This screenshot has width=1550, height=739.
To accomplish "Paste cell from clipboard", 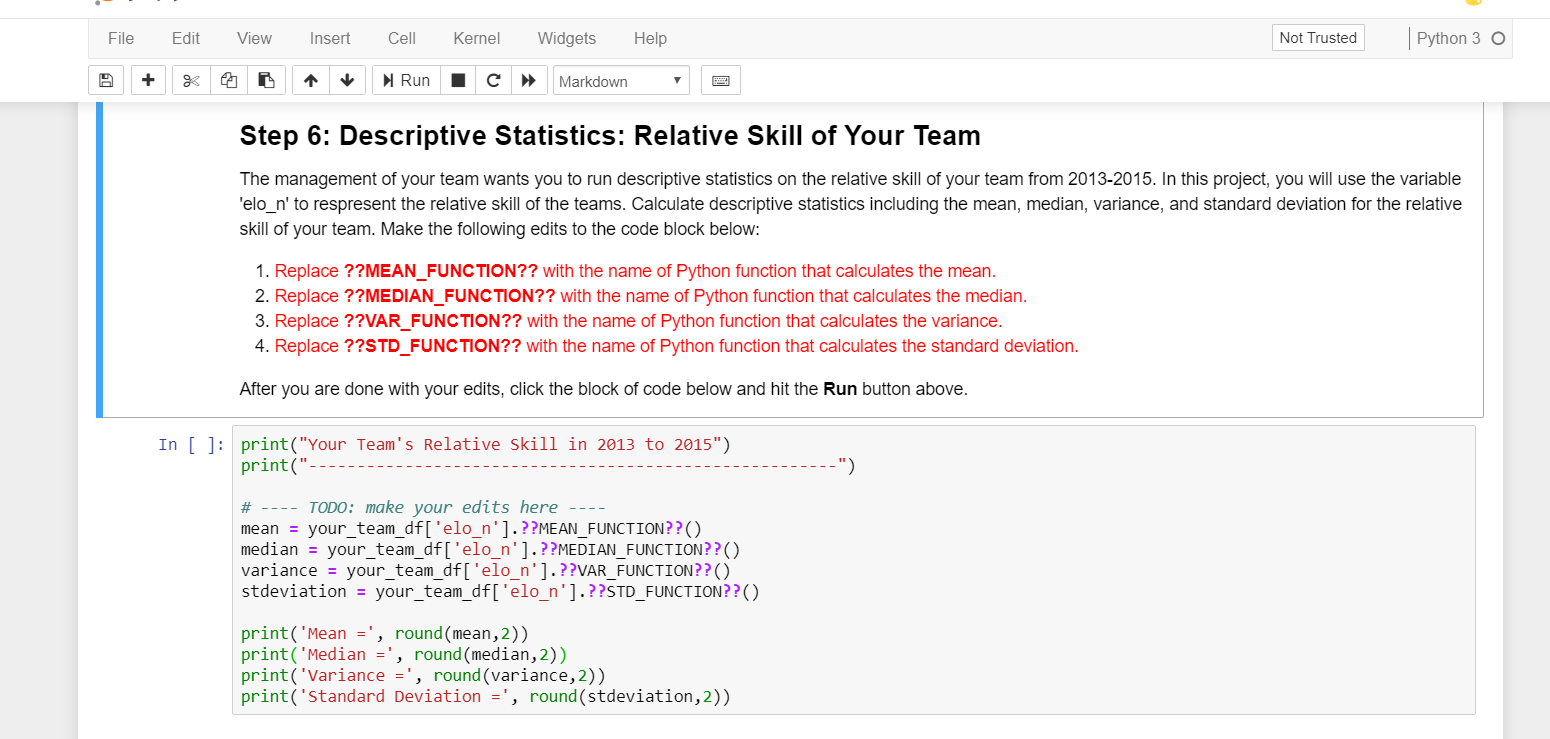I will [x=266, y=80].
